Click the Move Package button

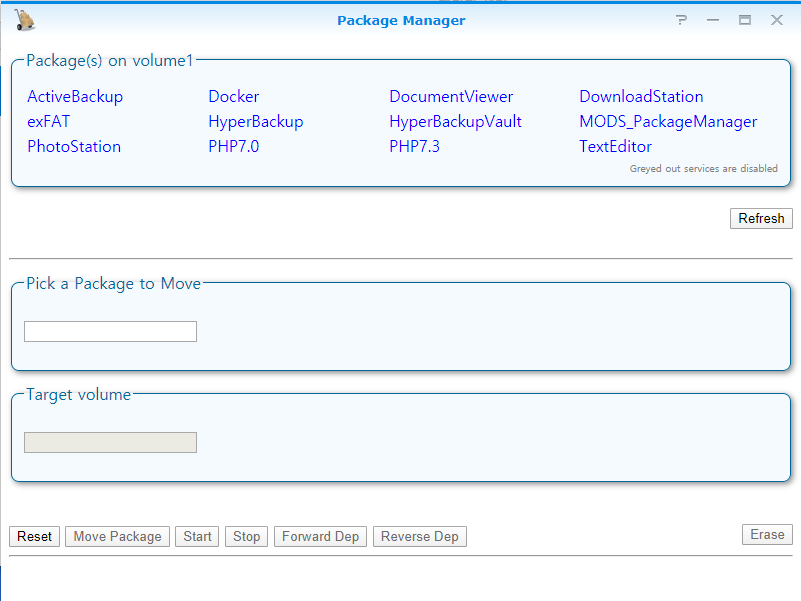tap(117, 537)
